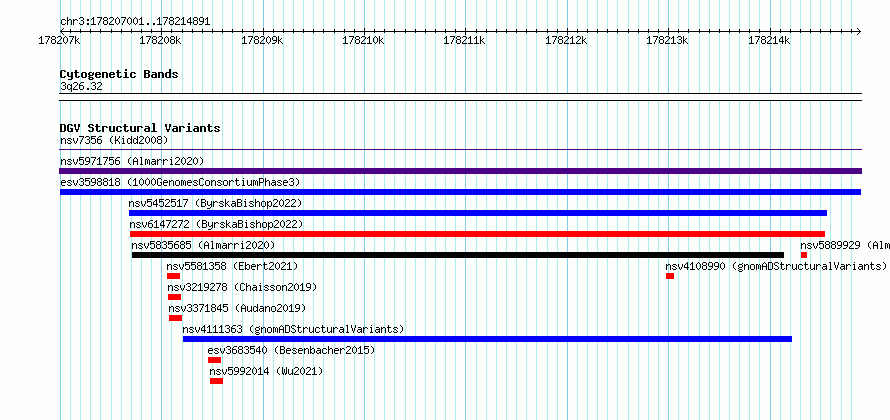Viewport: 890px width, 420px height.
Task: Click the 178214k ruler tick label
Action: [769, 40]
